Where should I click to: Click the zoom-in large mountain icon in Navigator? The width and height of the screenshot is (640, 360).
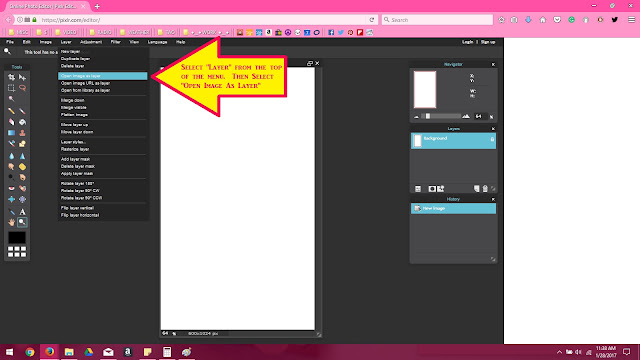click(x=466, y=116)
